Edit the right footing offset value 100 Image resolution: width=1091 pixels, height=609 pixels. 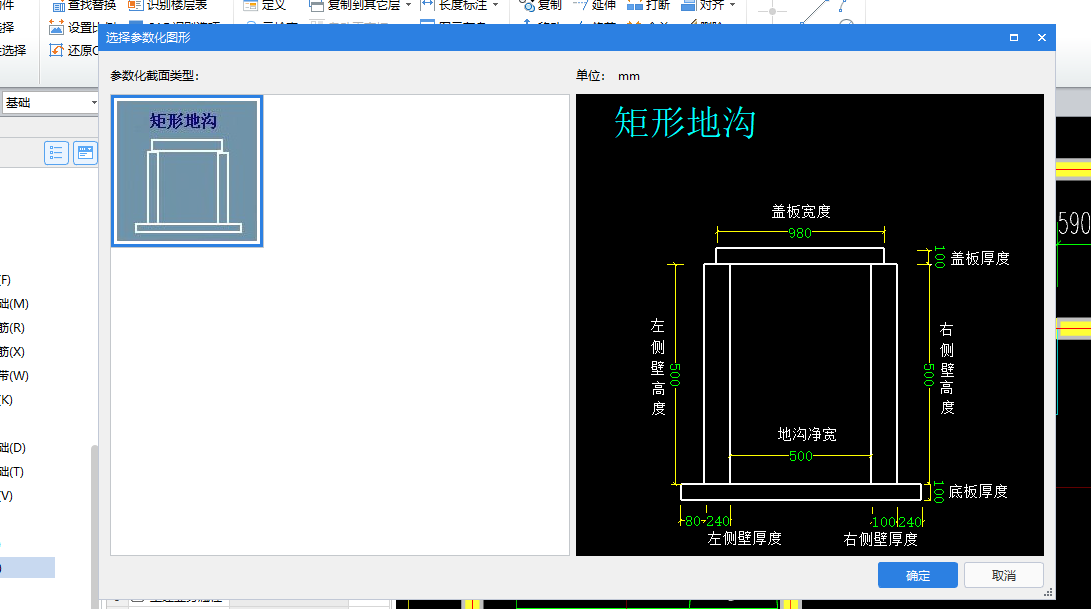884,522
